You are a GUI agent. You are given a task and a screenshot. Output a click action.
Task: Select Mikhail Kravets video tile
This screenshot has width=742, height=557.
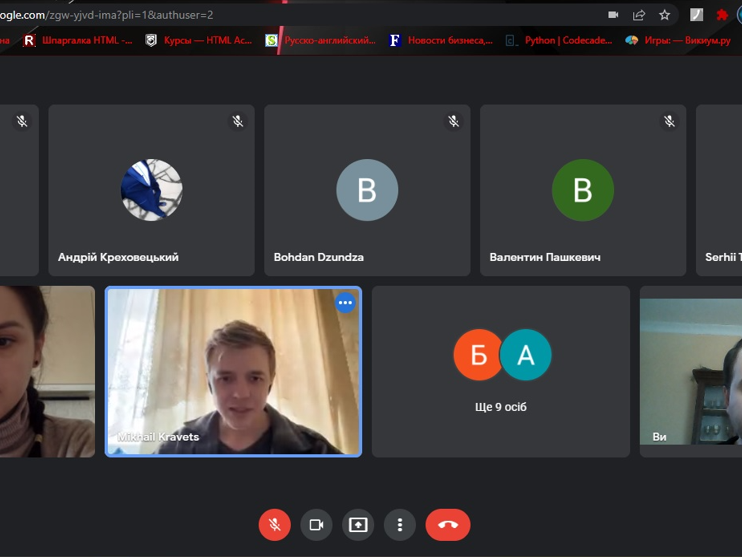(x=233, y=380)
